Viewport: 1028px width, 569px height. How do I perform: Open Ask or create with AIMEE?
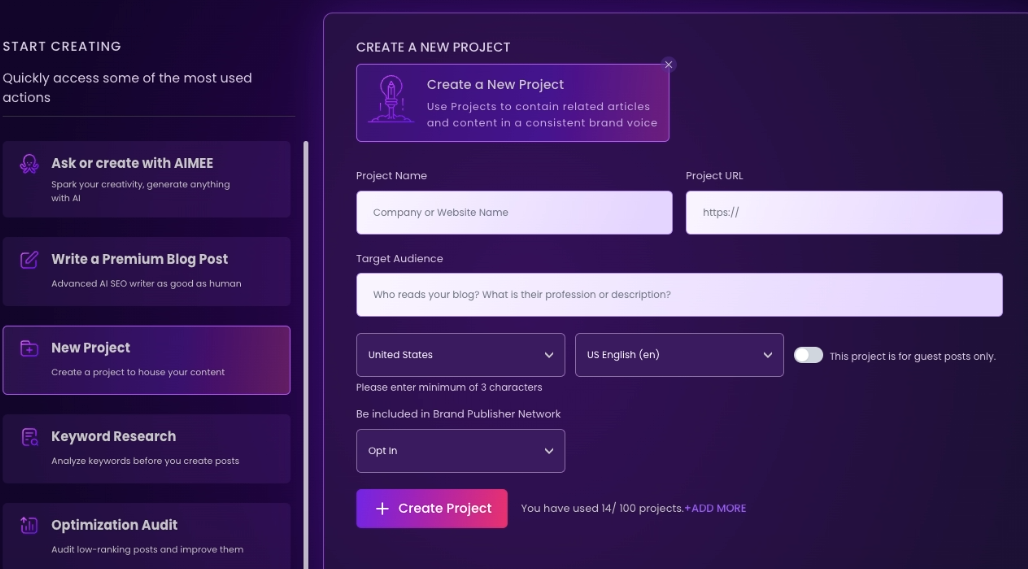pyautogui.click(x=146, y=179)
